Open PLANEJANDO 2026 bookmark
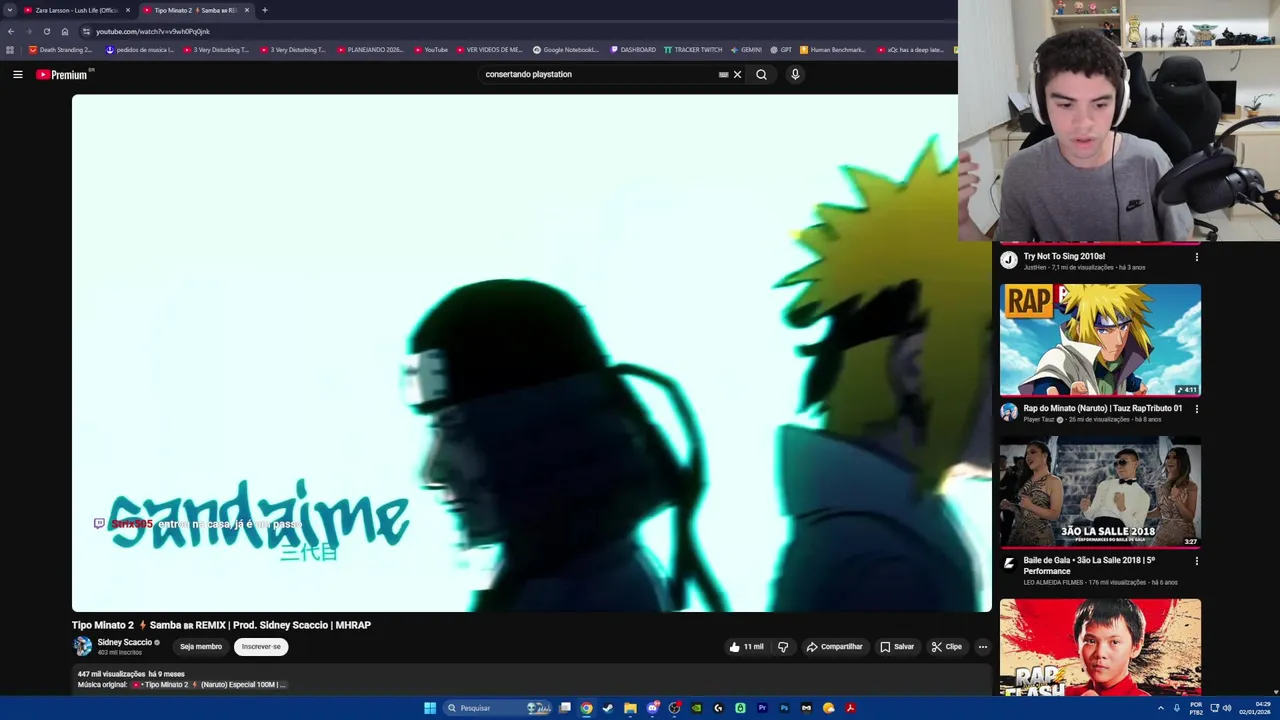This screenshot has width=1280, height=720. click(x=370, y=49)
